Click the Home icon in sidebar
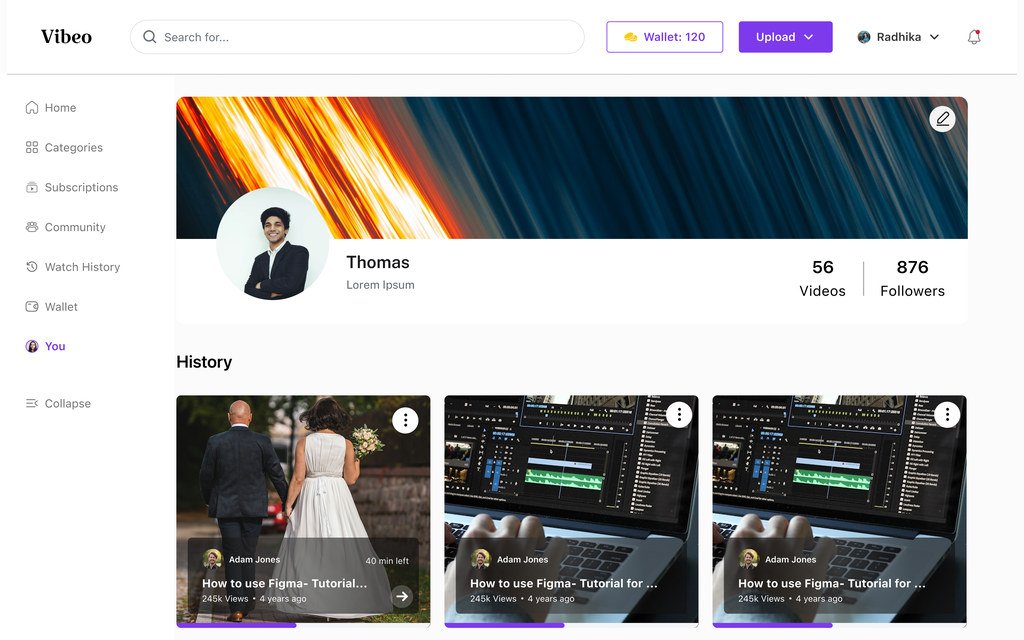The width and height of the screenshot is (1024, 640). 31,107
